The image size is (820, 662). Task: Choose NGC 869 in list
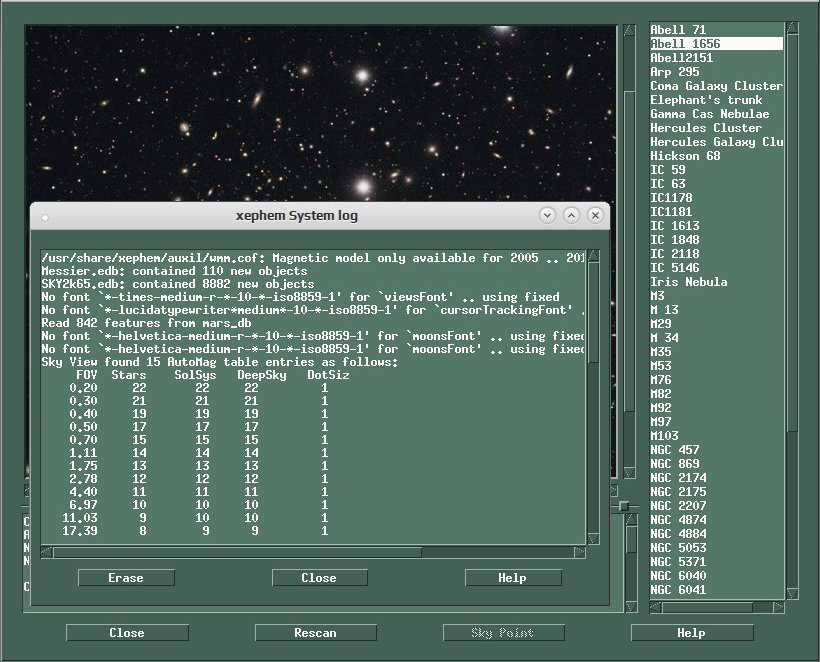pos(716,464)
